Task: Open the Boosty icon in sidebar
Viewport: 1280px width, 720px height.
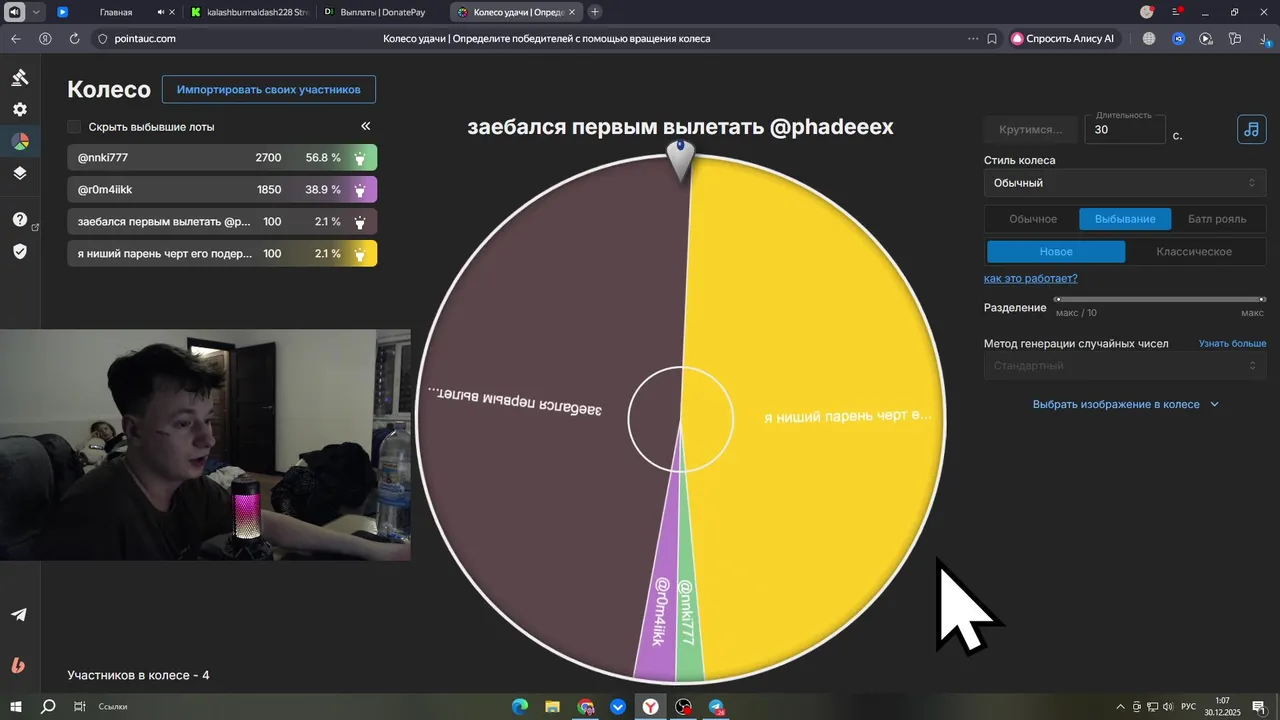Action: (x=19, y=665)
